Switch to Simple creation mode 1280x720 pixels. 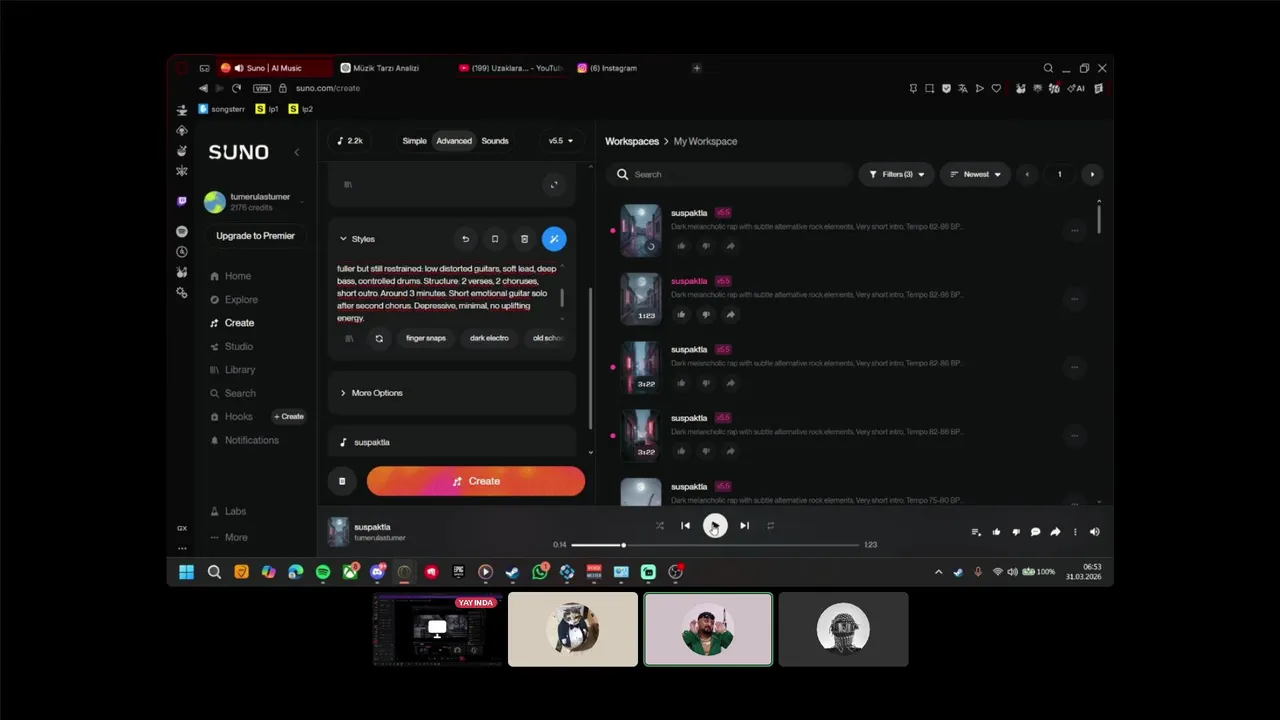coord(414,141)
